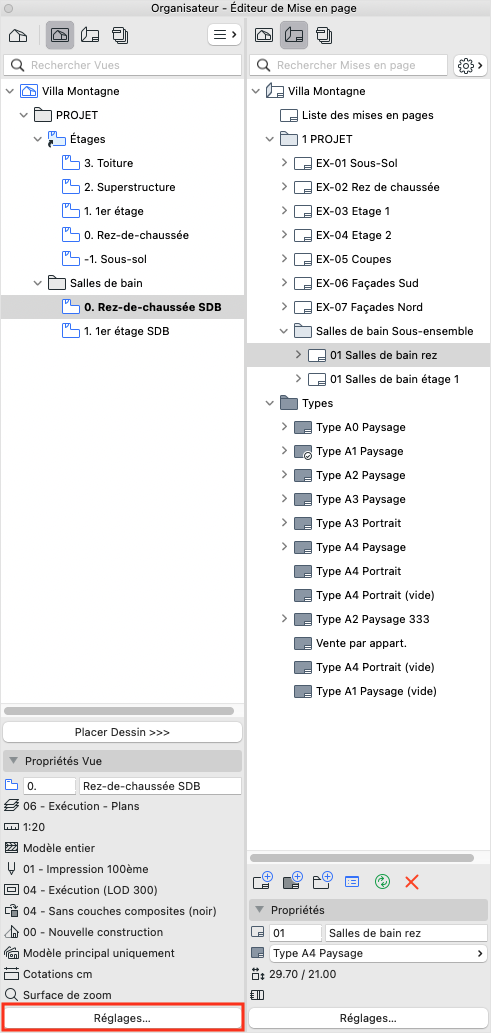Click the right pane horizontal scrollbar
This screenshot has width=491, height=1033.
coord(362,858)
